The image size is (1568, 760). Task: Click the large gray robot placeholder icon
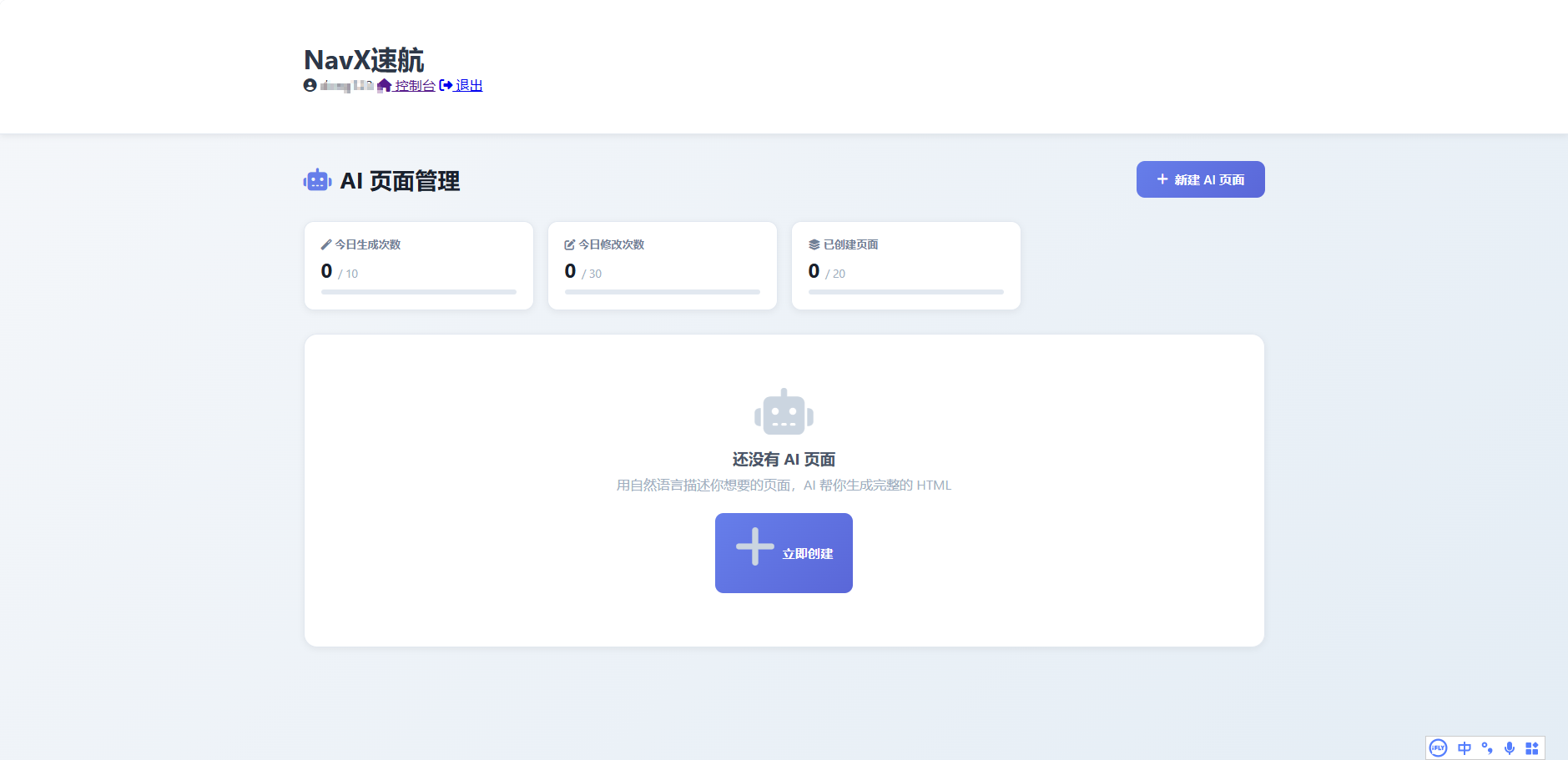784,411
